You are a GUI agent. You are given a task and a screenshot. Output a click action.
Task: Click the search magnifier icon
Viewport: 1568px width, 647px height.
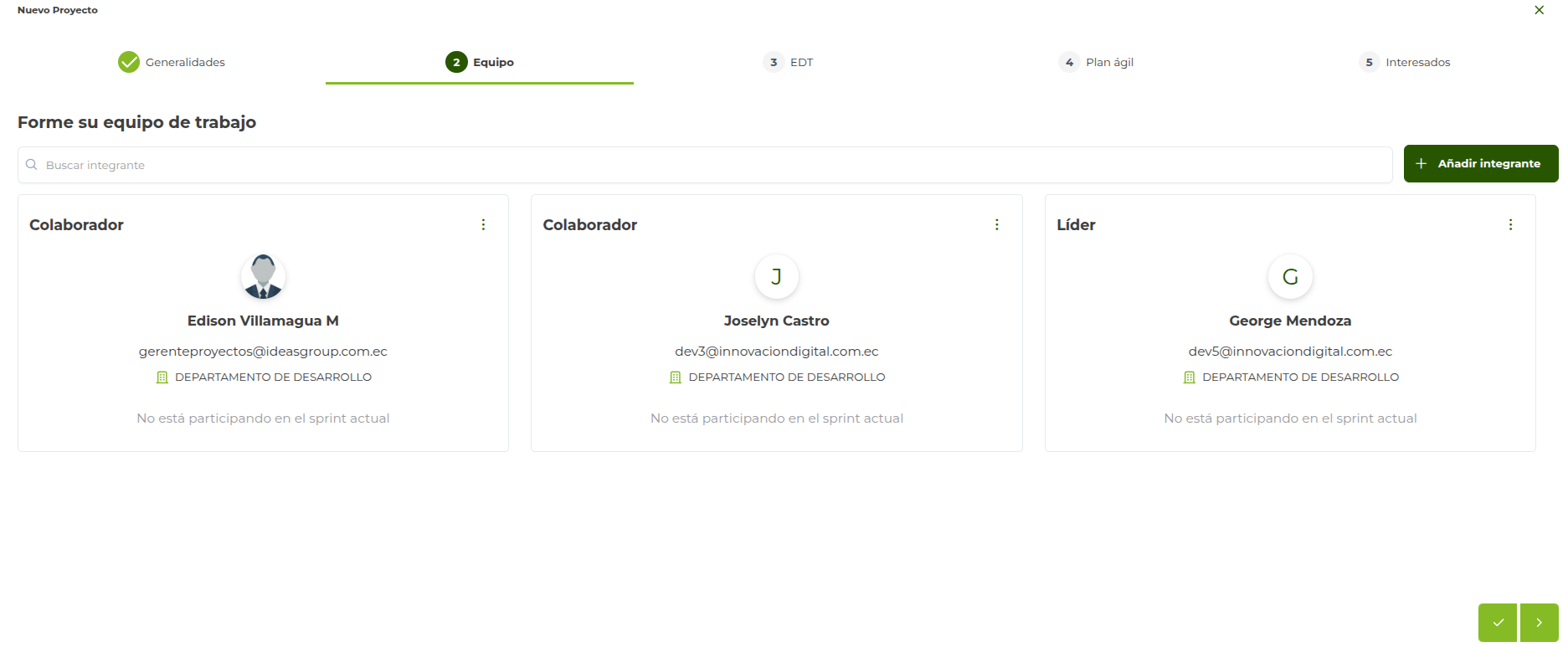tap(32, 165)
